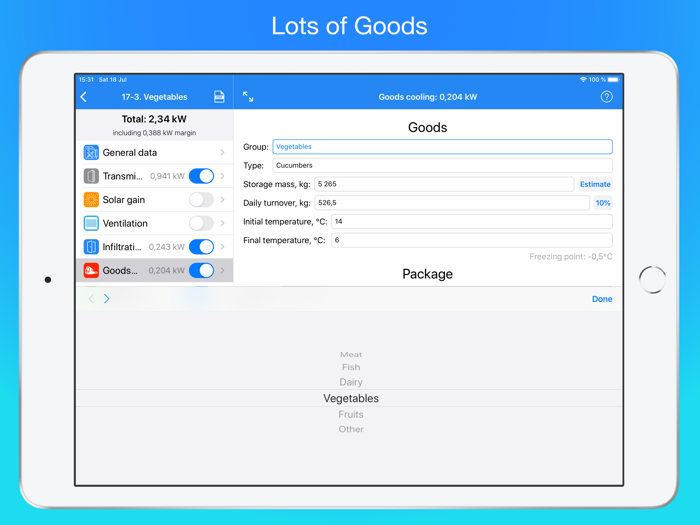Click the Storage mass input field
700x525 pixels.
coord(444,184)
